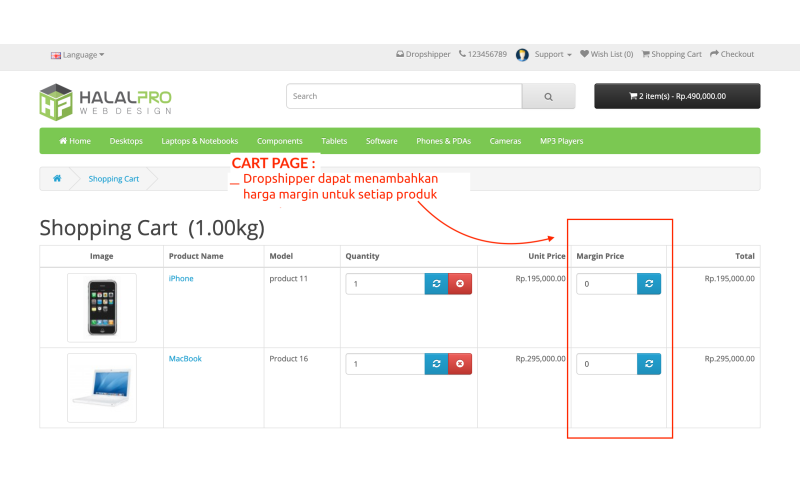Open the MacBook product link
This screenshot has height=500, width=800.
click(x=185, y=359)
